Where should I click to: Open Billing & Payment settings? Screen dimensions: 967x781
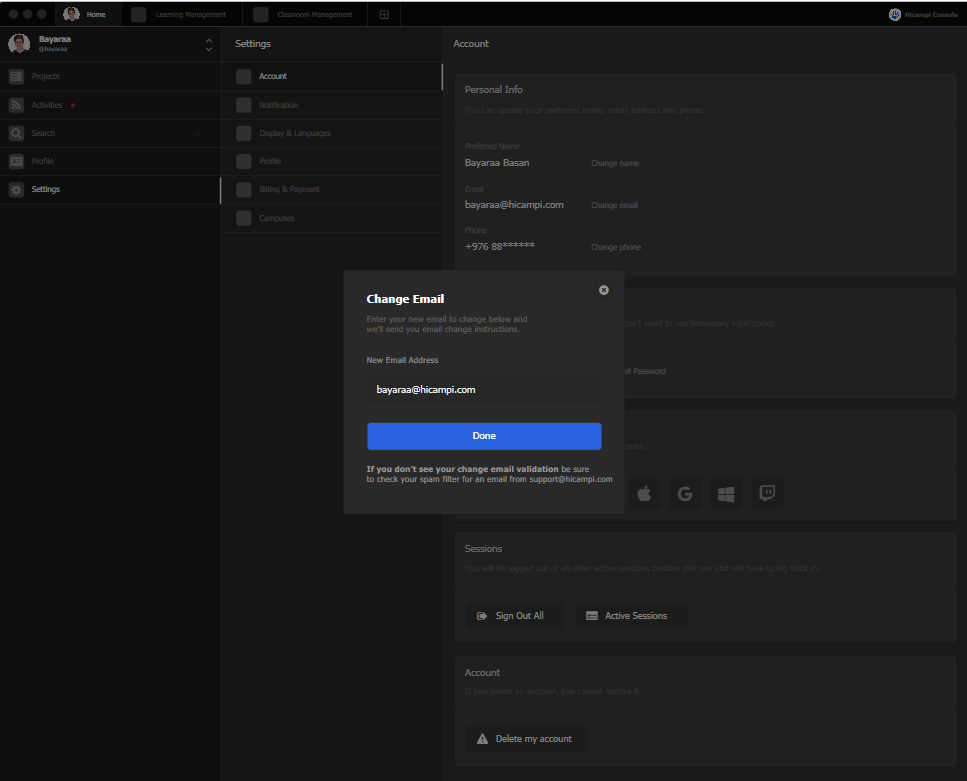[x=290, y=189]
